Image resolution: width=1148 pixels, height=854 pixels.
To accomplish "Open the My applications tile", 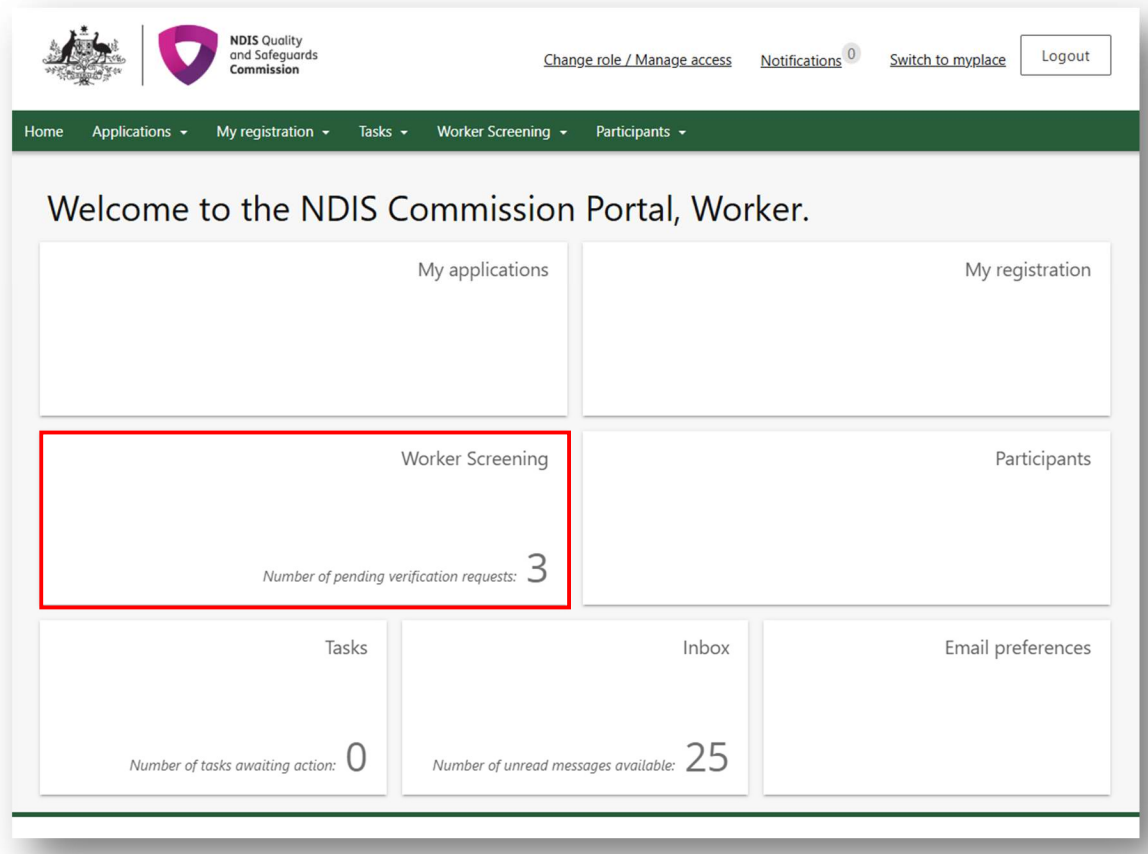I will coord(303,328).
